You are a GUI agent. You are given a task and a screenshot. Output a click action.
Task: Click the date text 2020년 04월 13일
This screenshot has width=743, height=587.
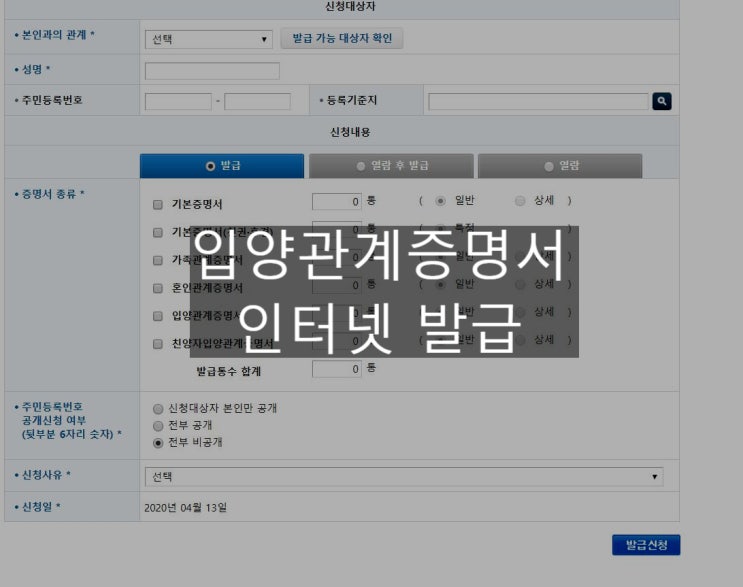185,508
